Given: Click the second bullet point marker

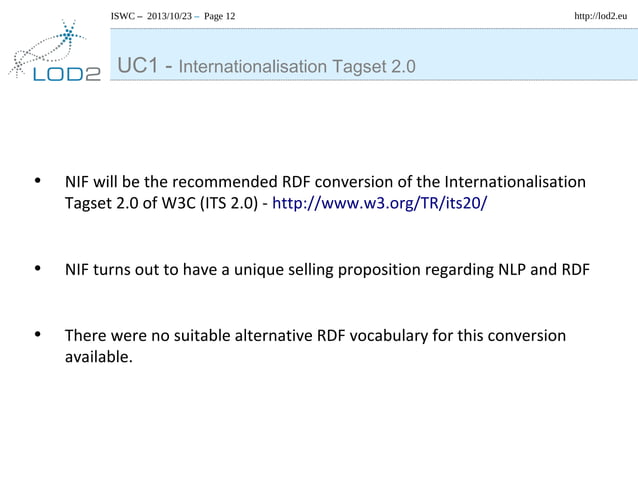Looking at the screenshot, I should coord(38,268).
